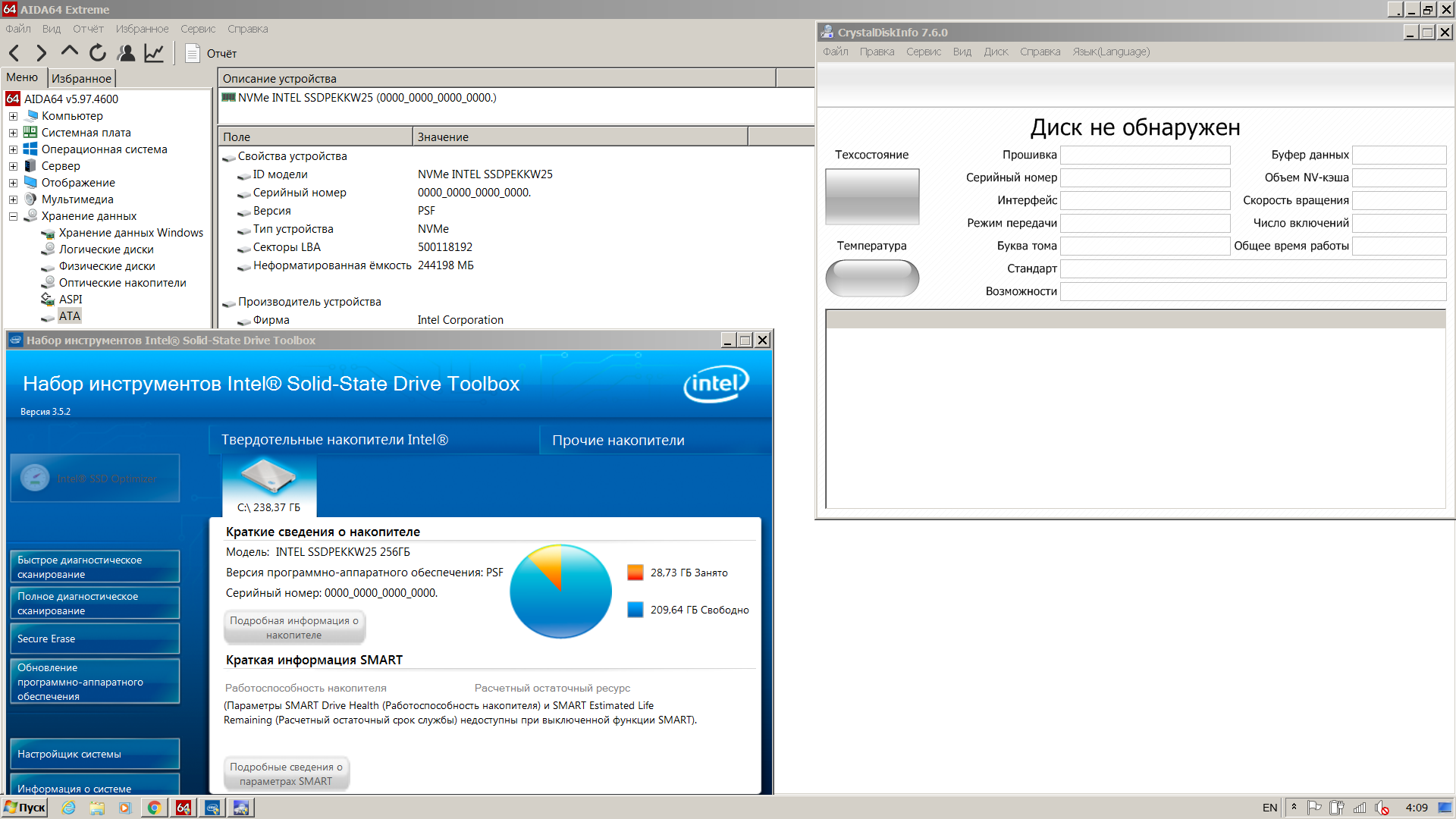Expand the Компьютер tree node
The width and height of the screenshot is (1456, 819).
(x=13, y=116)
